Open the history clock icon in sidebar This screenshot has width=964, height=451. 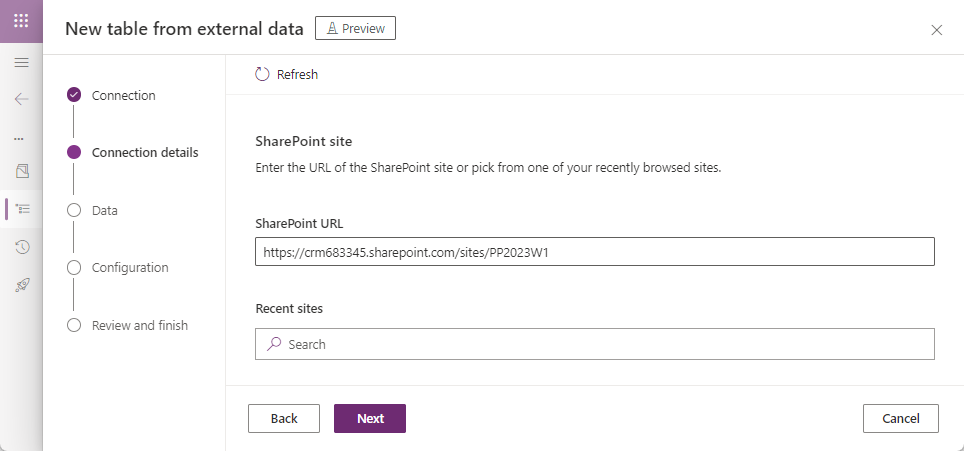coord(22,247)
